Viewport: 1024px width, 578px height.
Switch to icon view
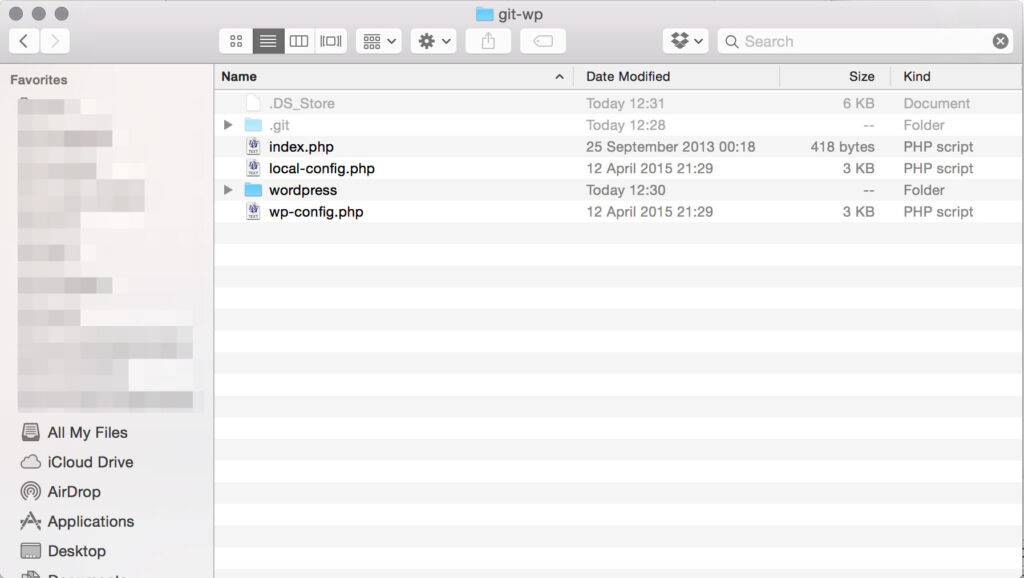(x=236, y=41)
